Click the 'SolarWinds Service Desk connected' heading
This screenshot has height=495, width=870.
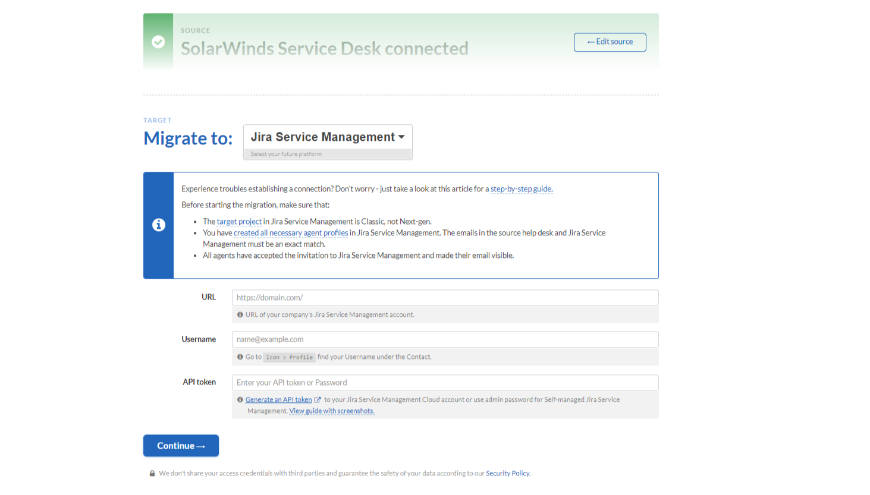pyautogui.click(x=325, y=48)
